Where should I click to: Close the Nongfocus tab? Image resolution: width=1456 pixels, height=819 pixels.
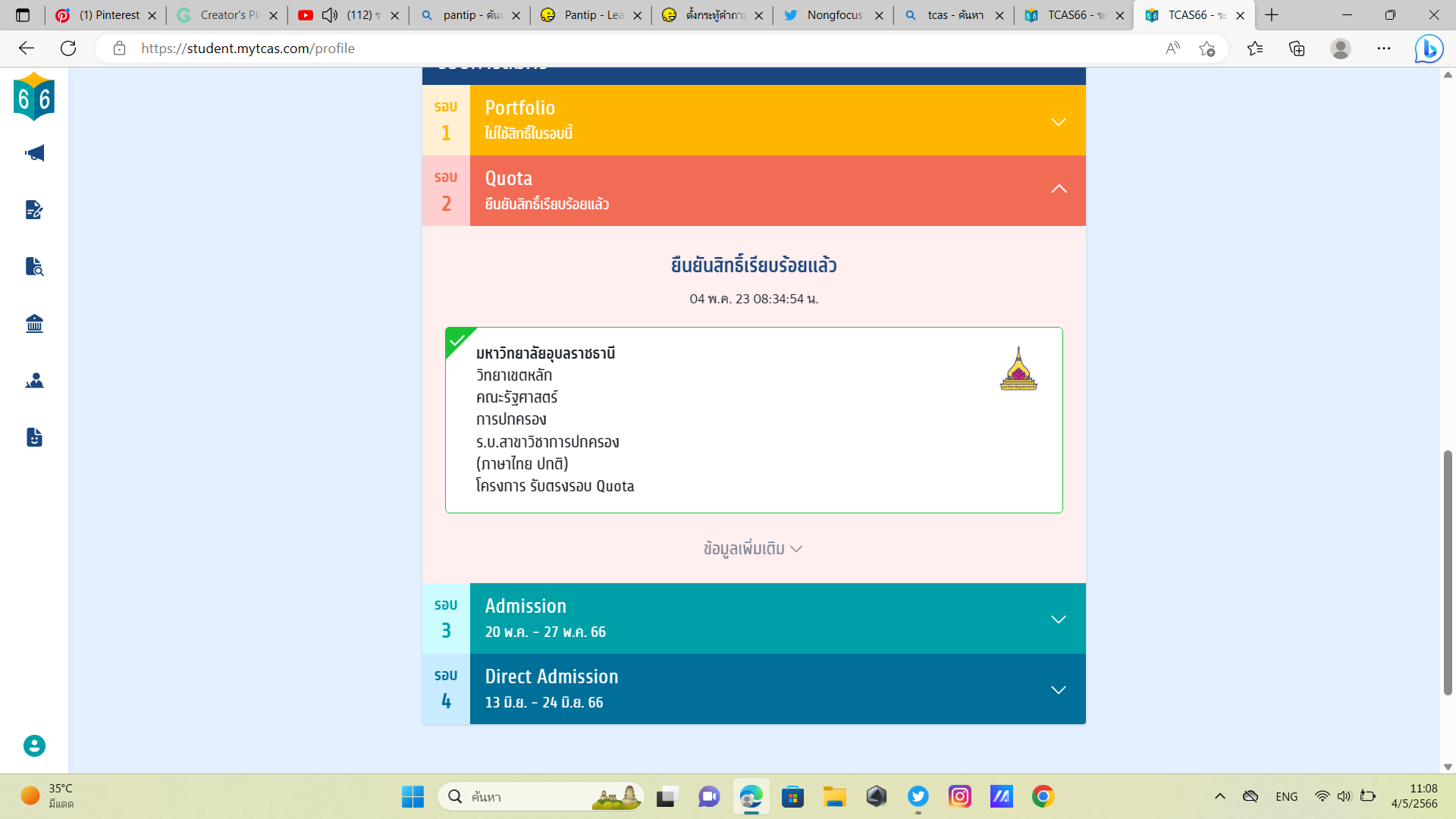pyautogui.click(x=879, y=15)
